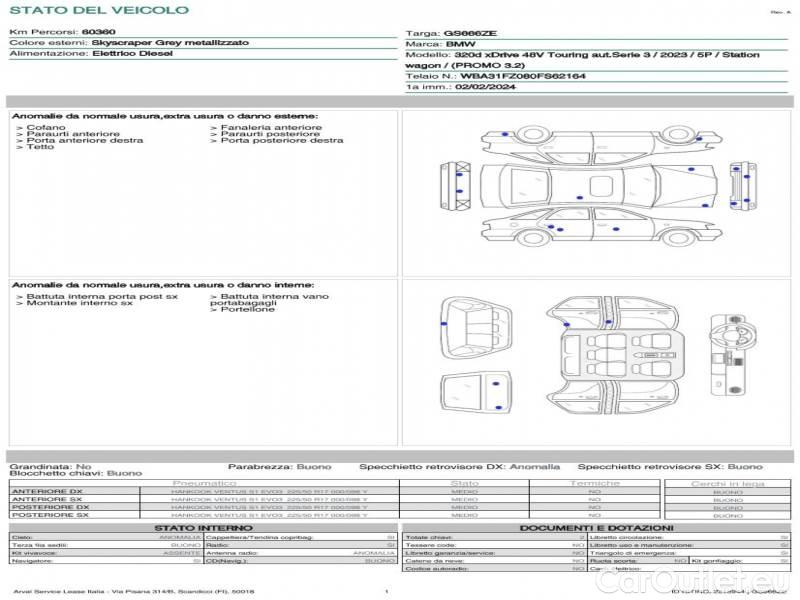Click the lower side-profile car diagram
Image resolution: width=800 pixels, height=600 pixels.
(x=598, y=225)
